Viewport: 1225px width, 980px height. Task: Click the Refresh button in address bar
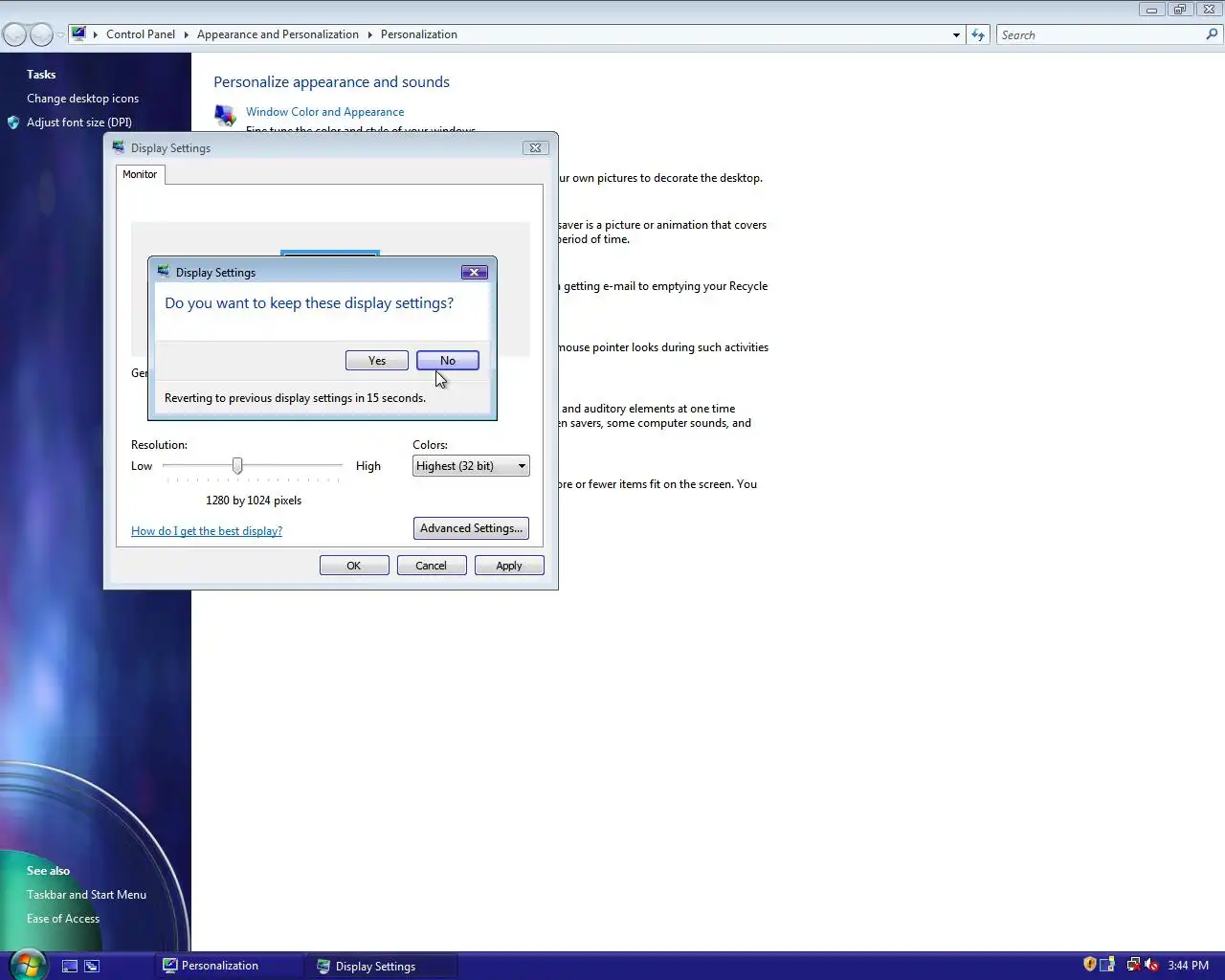pyautogui.click(x=978, y=35)
